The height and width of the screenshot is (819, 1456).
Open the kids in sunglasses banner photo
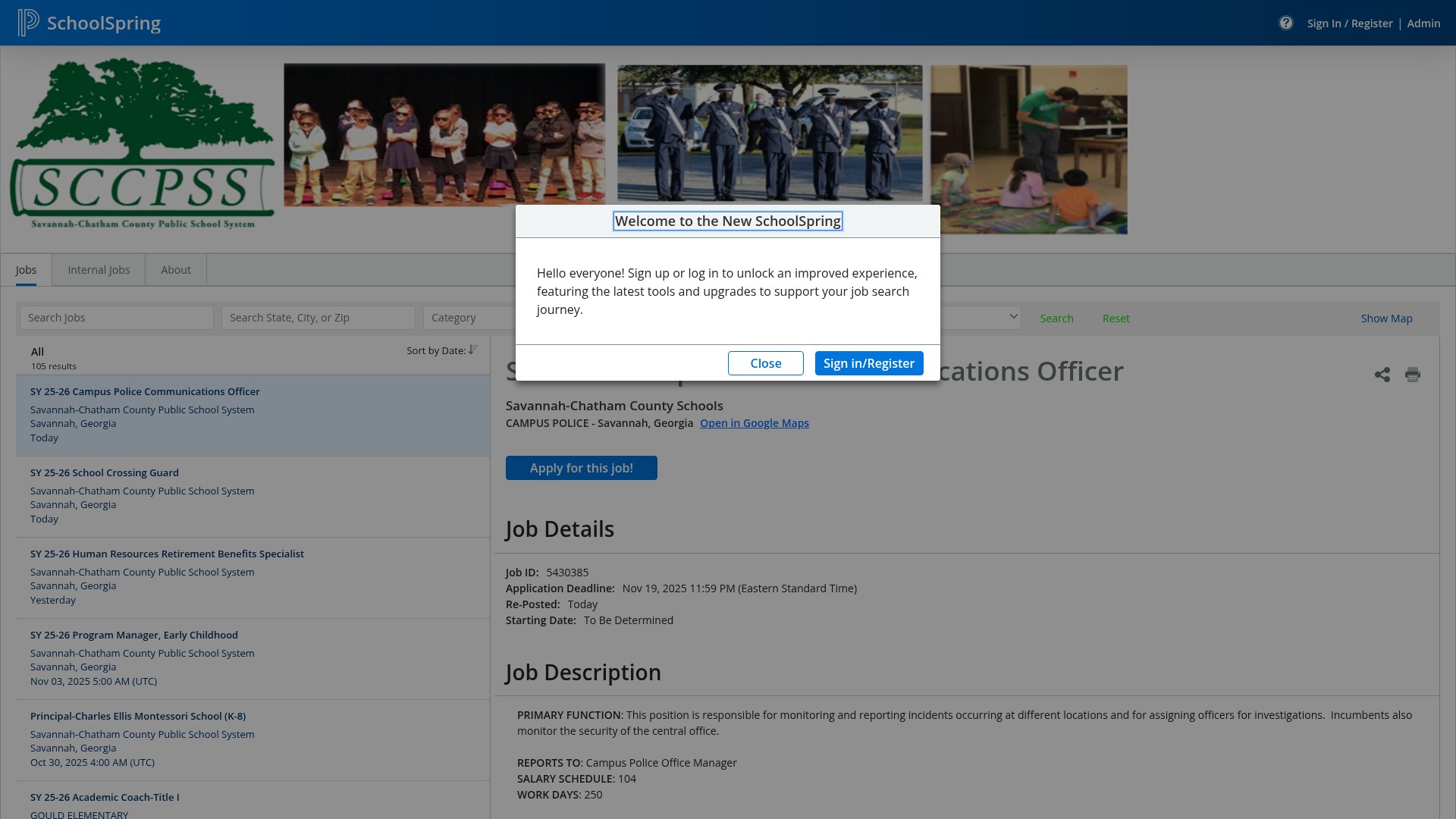pos(444,135)
